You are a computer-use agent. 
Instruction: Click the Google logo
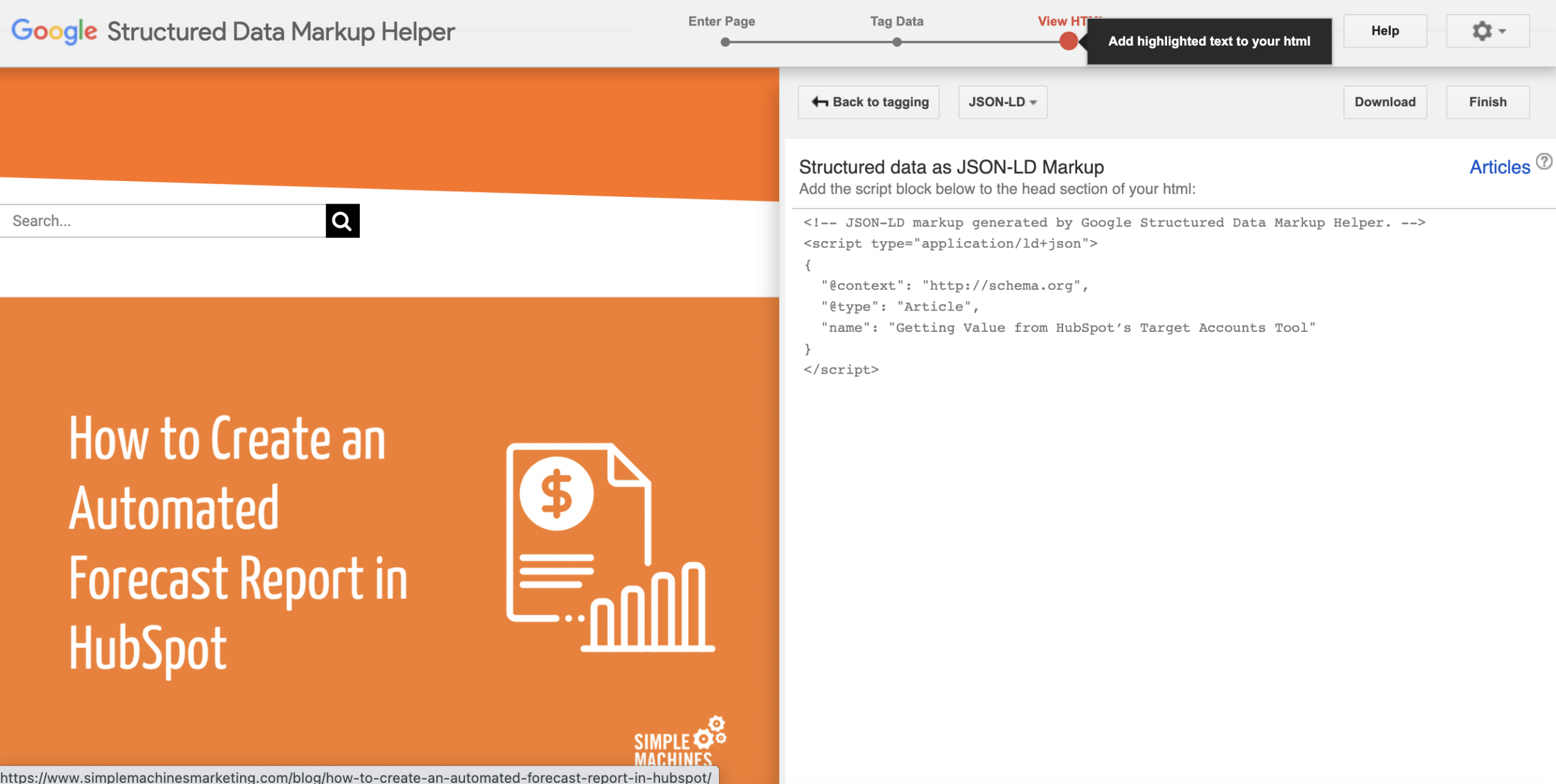point(55,31)
